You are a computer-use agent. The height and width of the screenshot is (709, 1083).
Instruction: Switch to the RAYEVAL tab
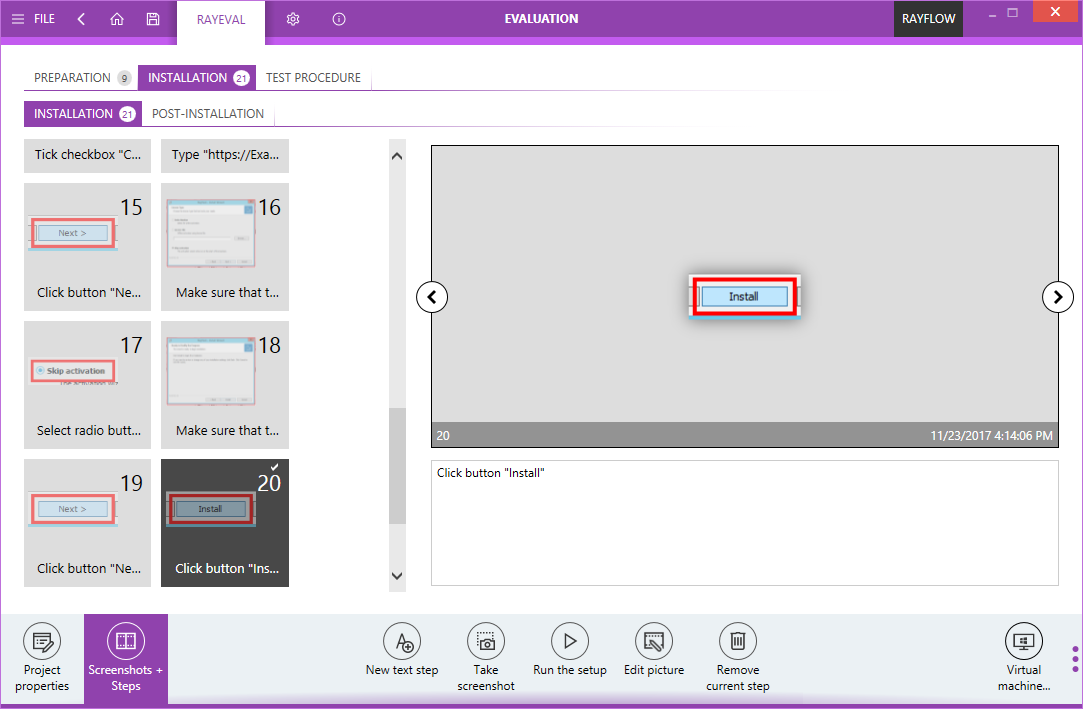point(221,20)
